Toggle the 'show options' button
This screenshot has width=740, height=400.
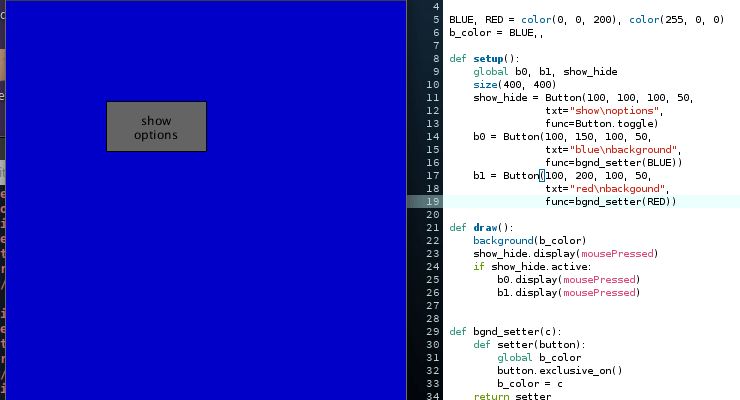(x=156, y=127)
